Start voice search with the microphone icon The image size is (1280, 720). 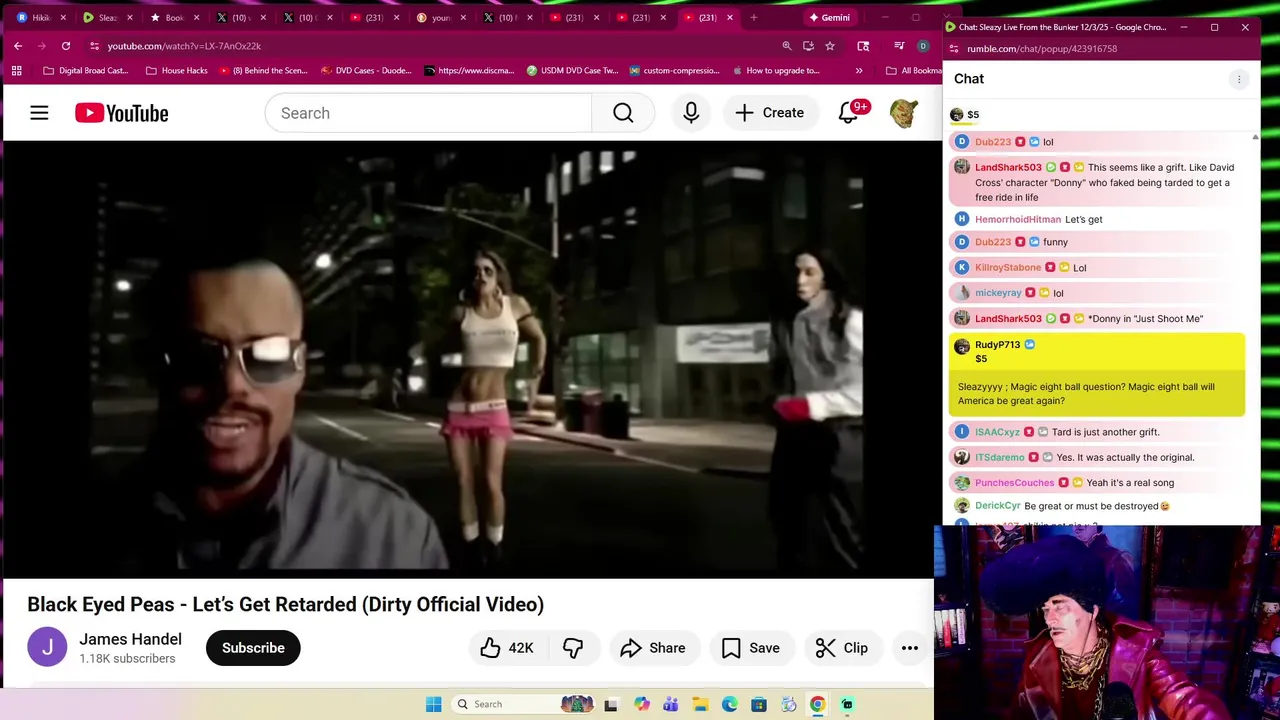pos(691,113)
